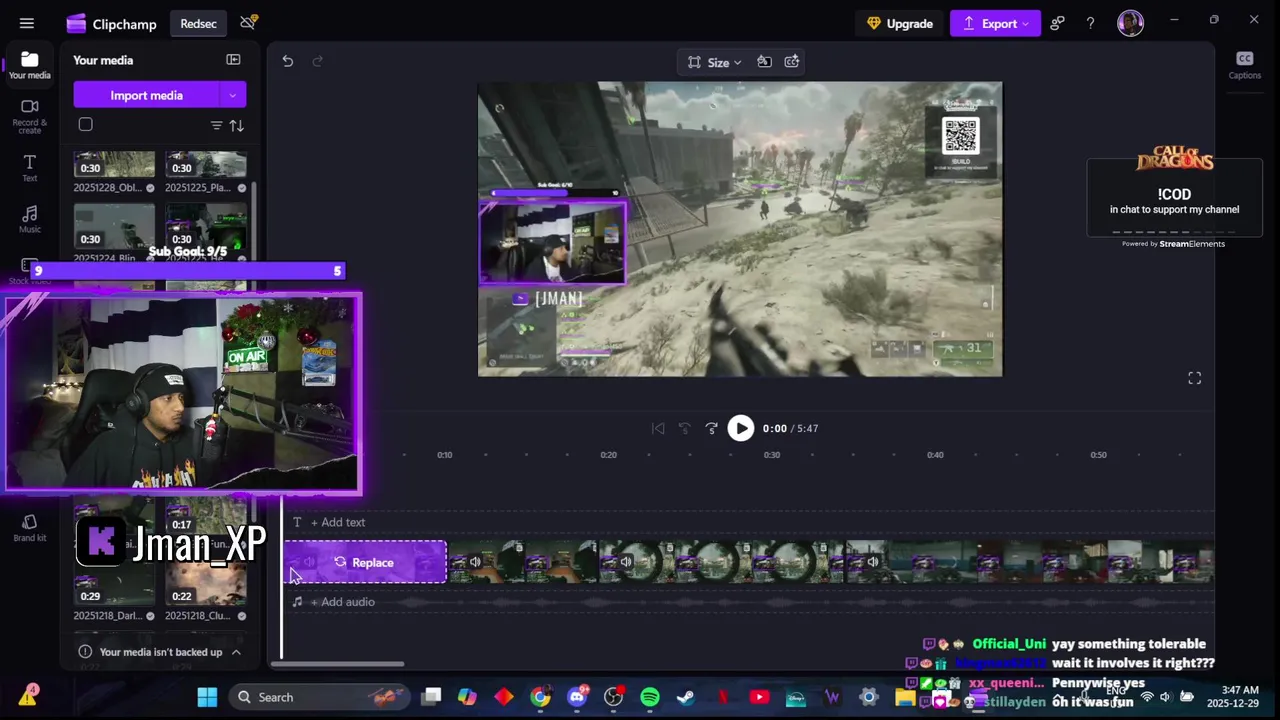
Task: Open the Captions panel
Action: [x=1244, y=65]
